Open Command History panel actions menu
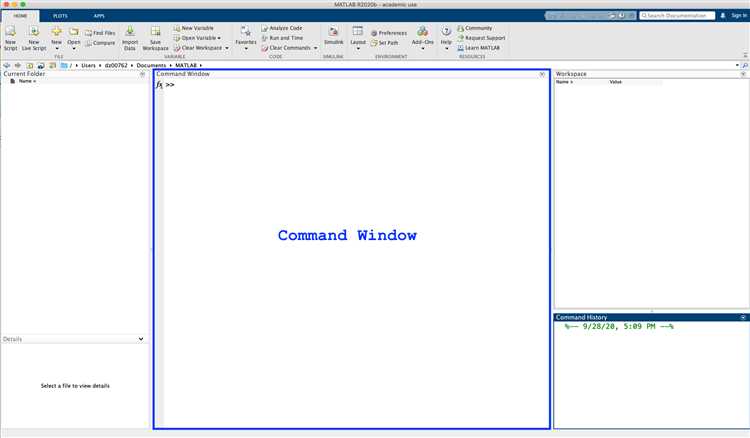750x438 pixels. click(743, 318)
